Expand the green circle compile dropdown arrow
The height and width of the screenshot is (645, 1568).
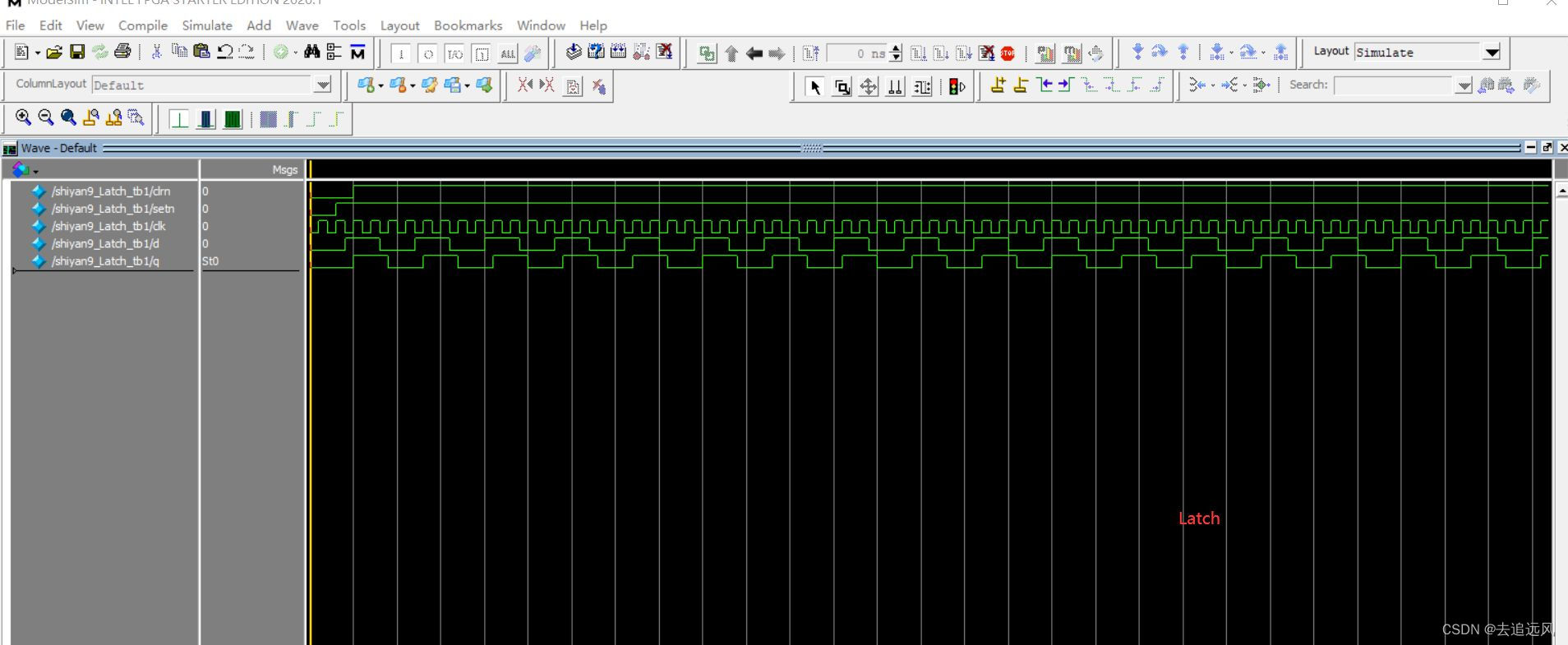[295, 53]
